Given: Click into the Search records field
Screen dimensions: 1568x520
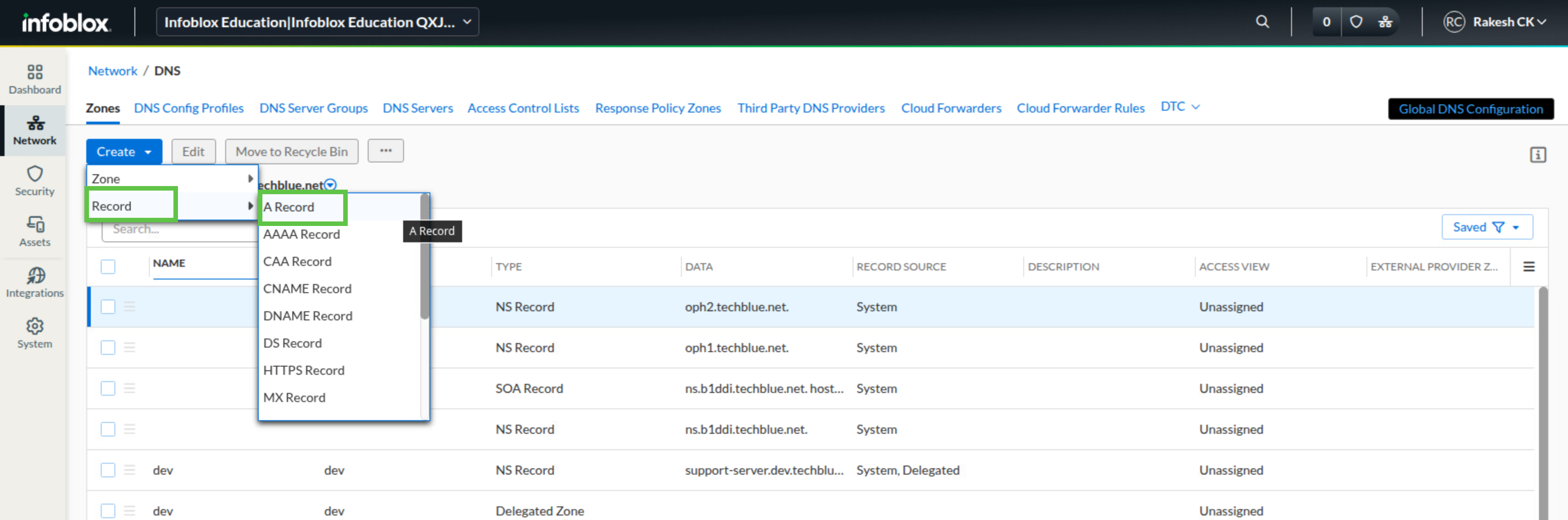Looking at the screenshot, I should tap(180, 229).
